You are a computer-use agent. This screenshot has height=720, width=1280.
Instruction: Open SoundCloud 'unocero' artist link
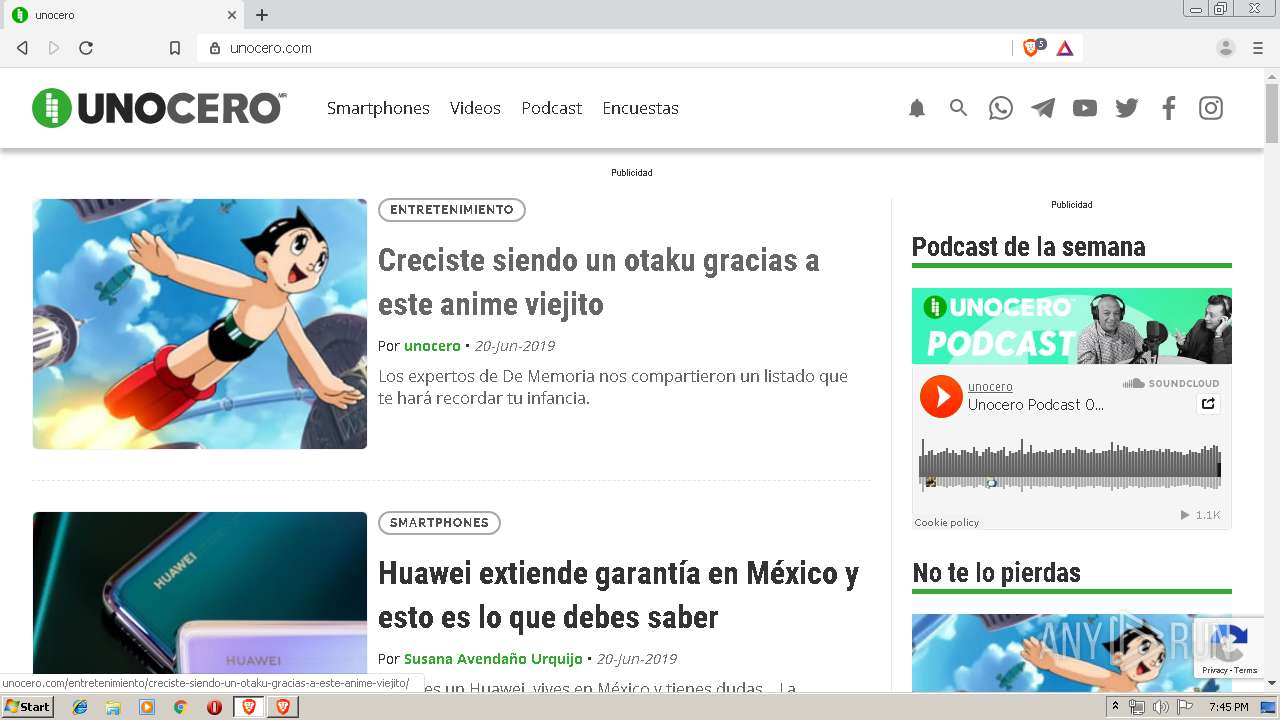(x=990, y=387)
